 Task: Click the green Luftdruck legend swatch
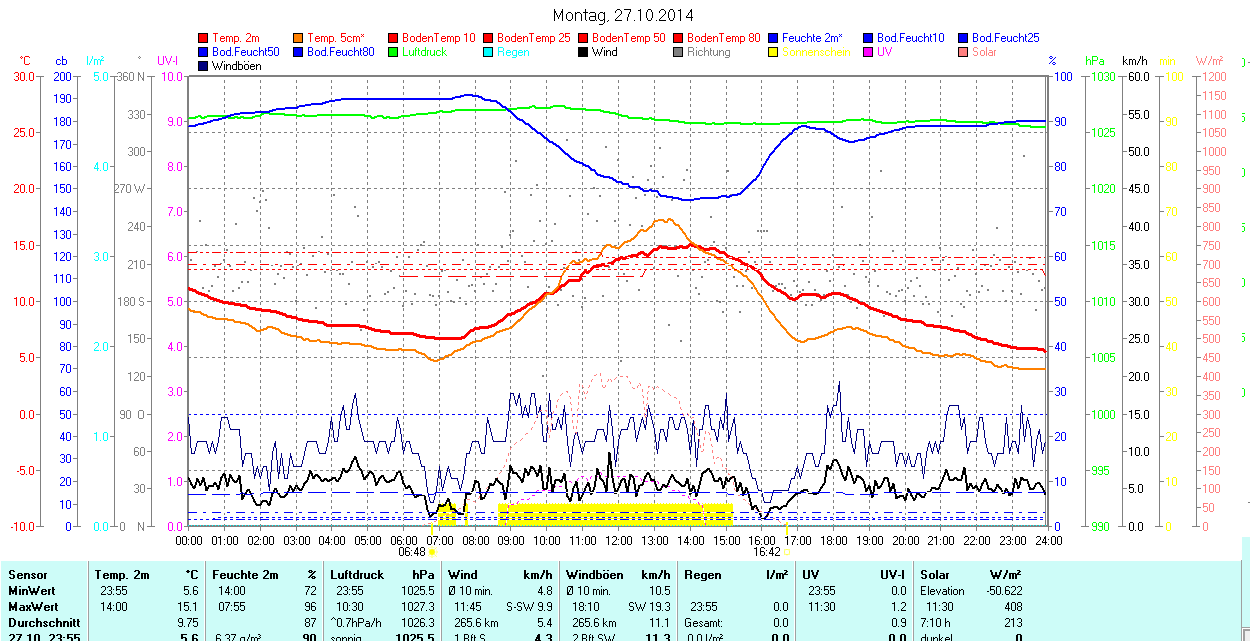pos(394,52)
